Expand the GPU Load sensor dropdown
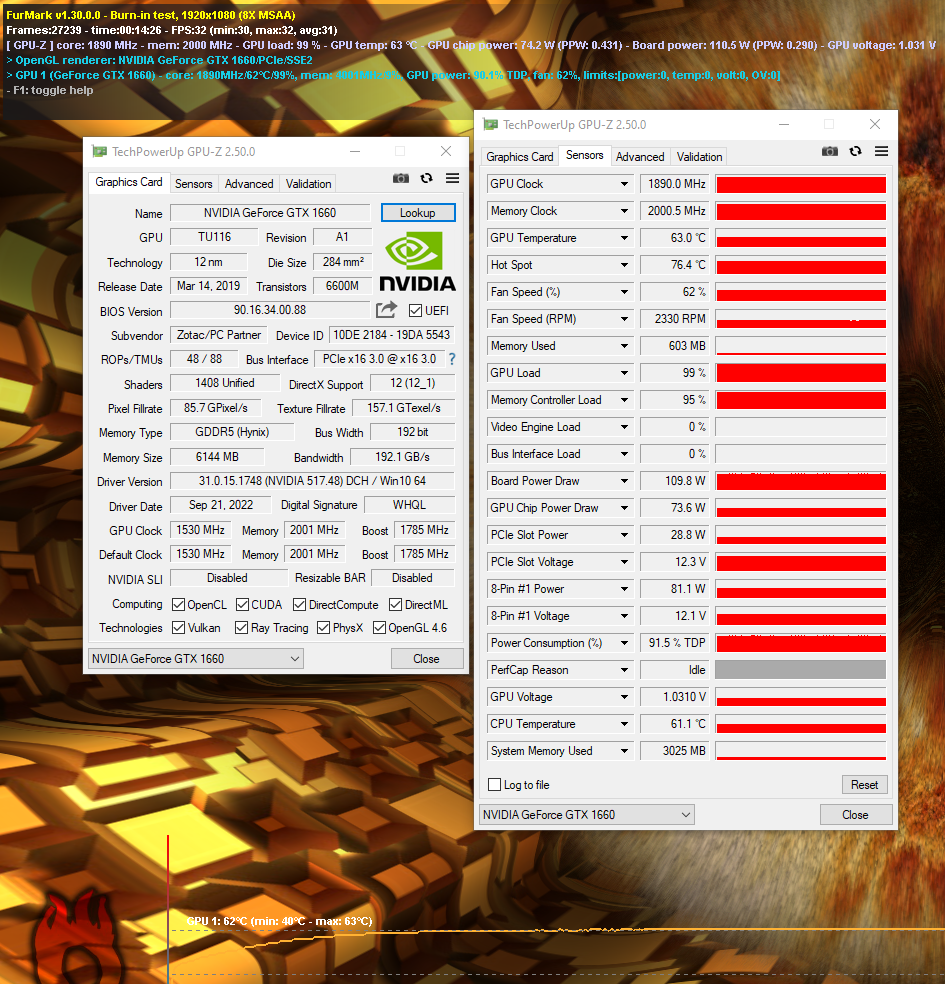This screenshot has width=946, height=985. [x=624, y=373]
